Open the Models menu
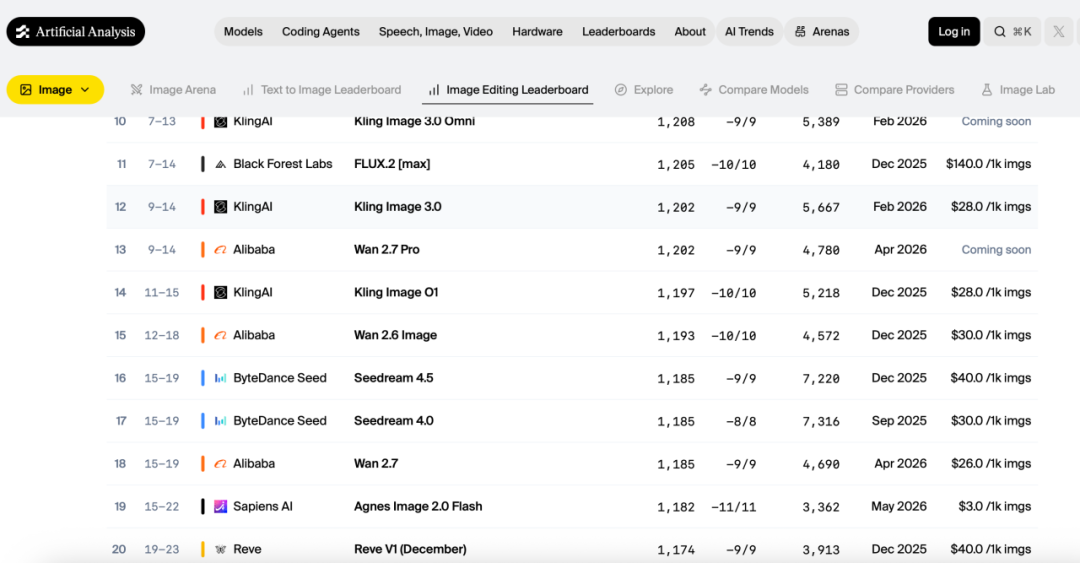This screenshot has width=1080, height=563. tap(243, 32)
